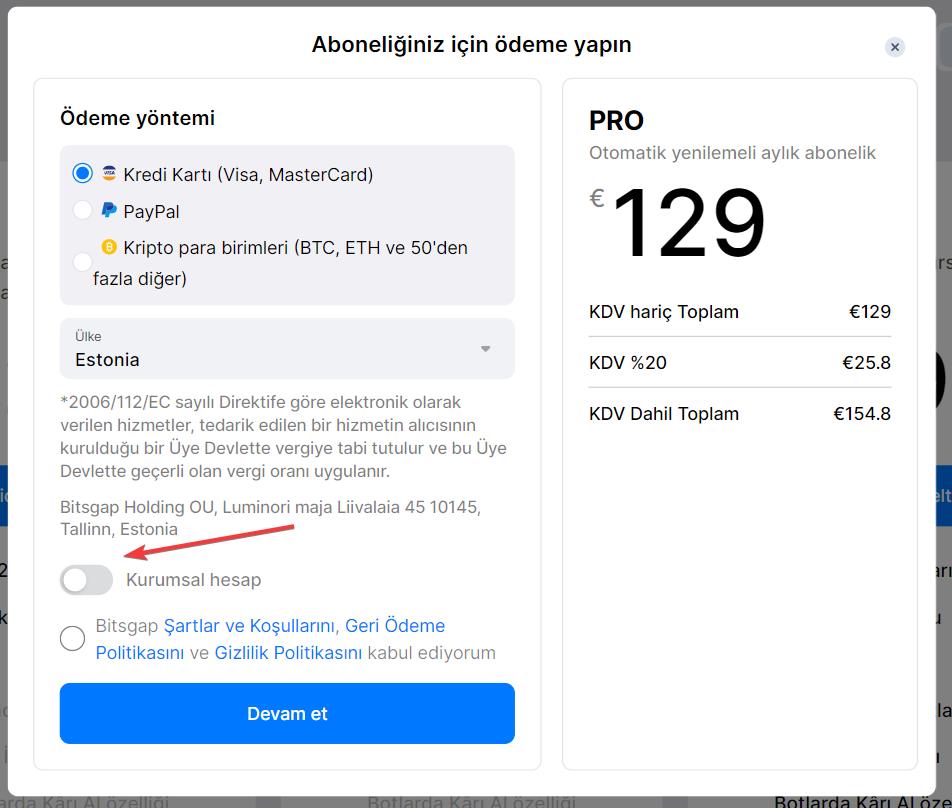Close the payment dialog with the X

895,47
